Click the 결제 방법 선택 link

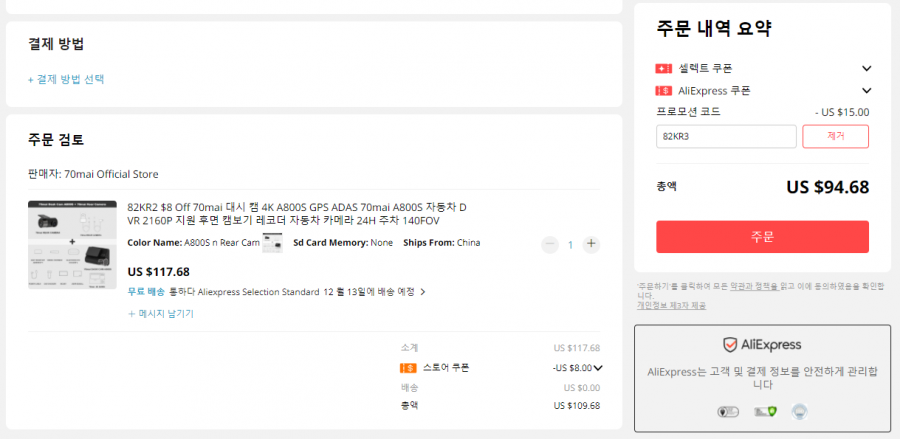click(66, 79)
